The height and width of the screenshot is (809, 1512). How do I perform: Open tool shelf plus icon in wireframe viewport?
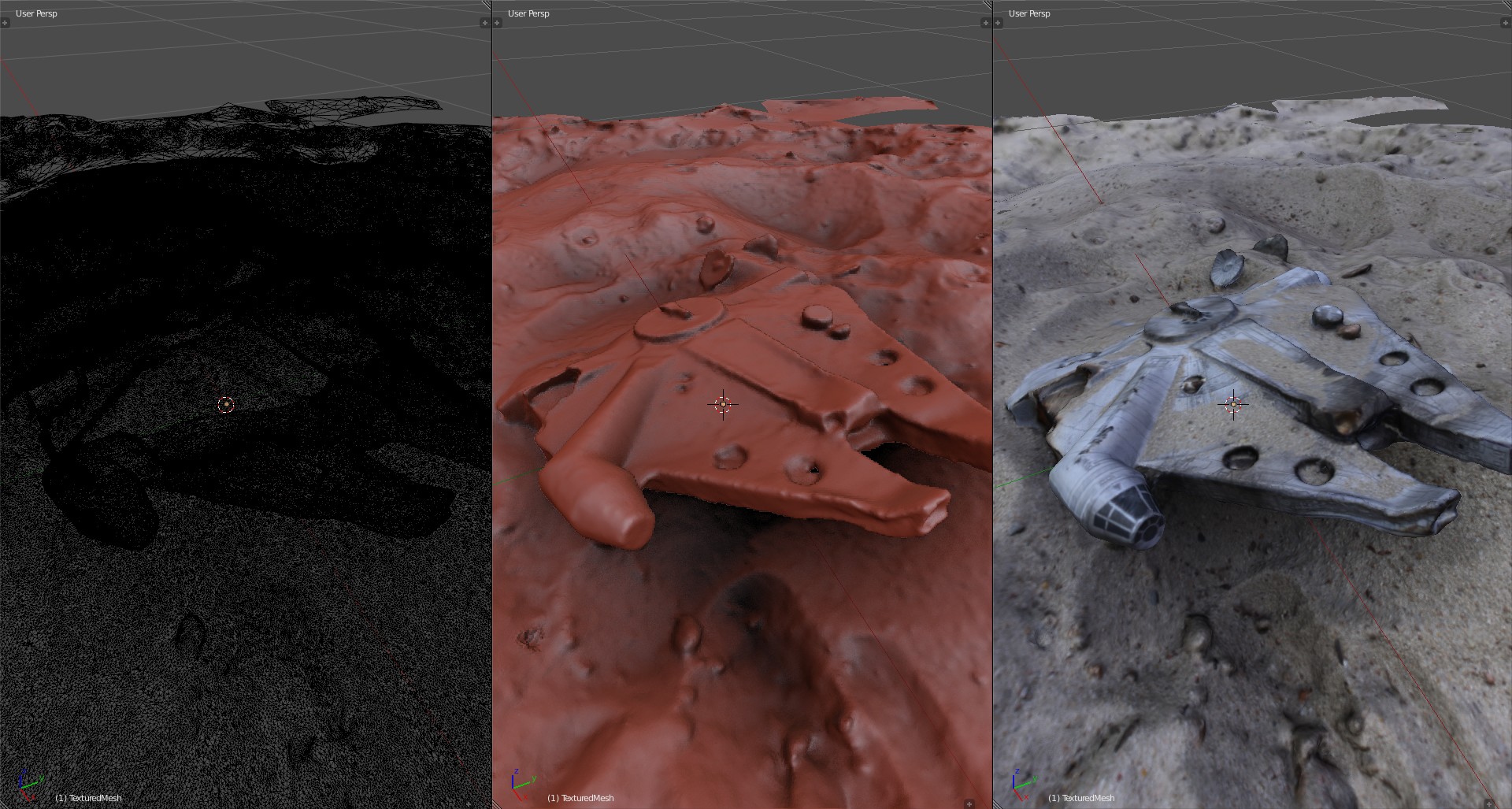[5, 23]
